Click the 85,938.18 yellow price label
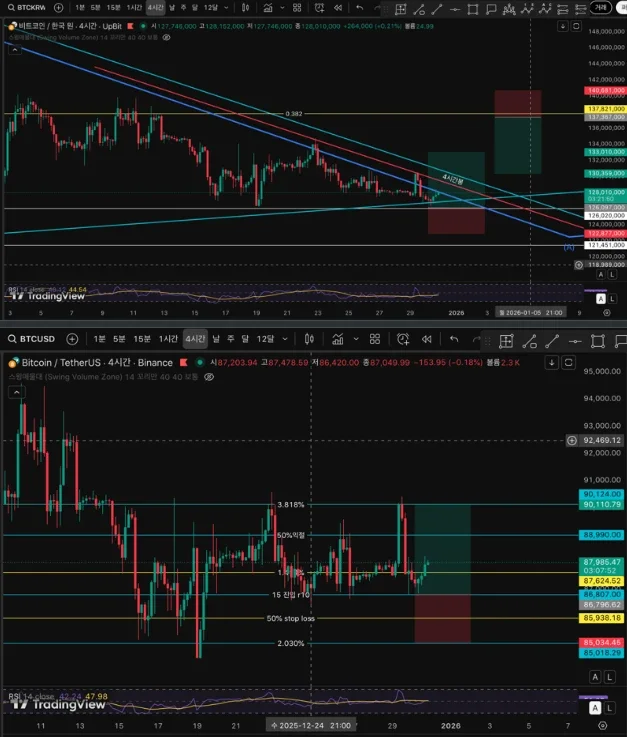This screenshot has height=737, width=627. click(x=602, y=618)
